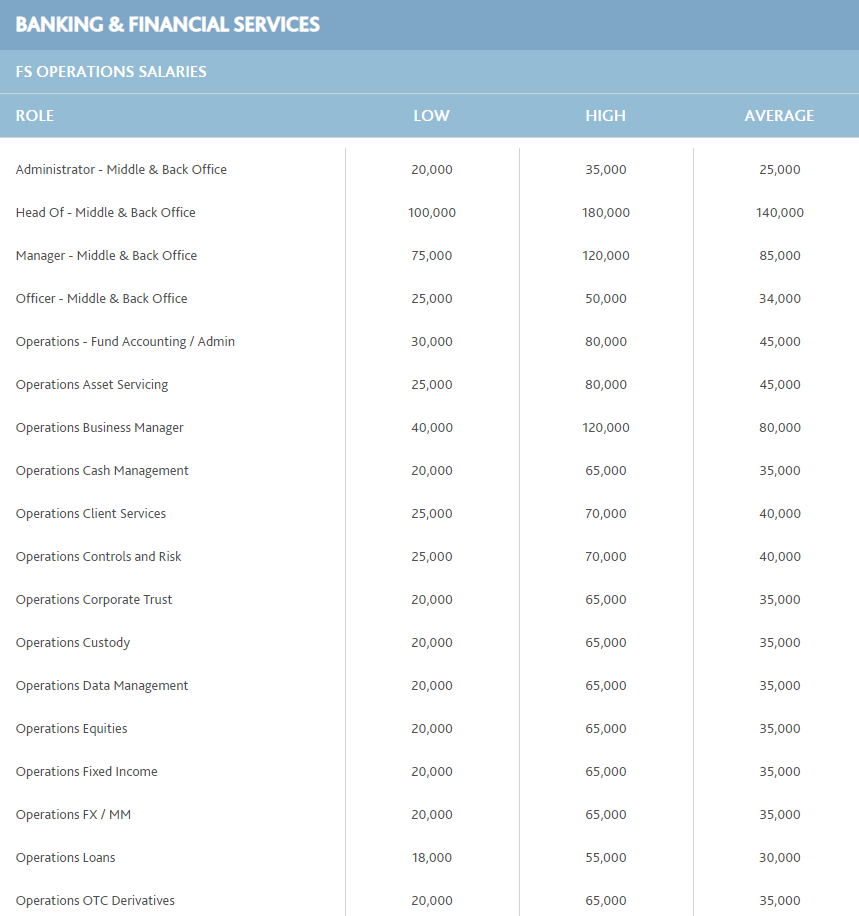Click Officer high salary 50,000
Screen dimensions: 859x916
coord(605,299)
